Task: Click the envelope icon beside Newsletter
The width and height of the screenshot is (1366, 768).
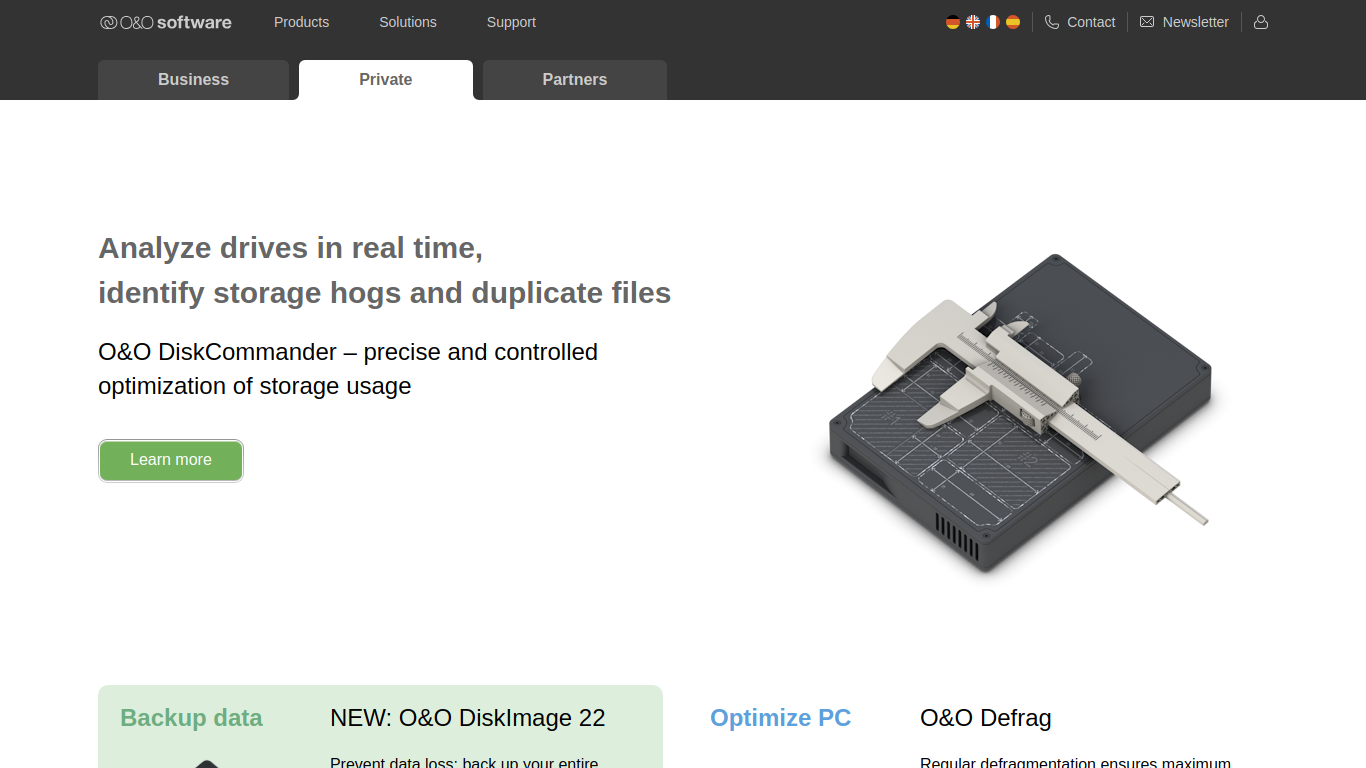Action: click(x=1147, y=22)
